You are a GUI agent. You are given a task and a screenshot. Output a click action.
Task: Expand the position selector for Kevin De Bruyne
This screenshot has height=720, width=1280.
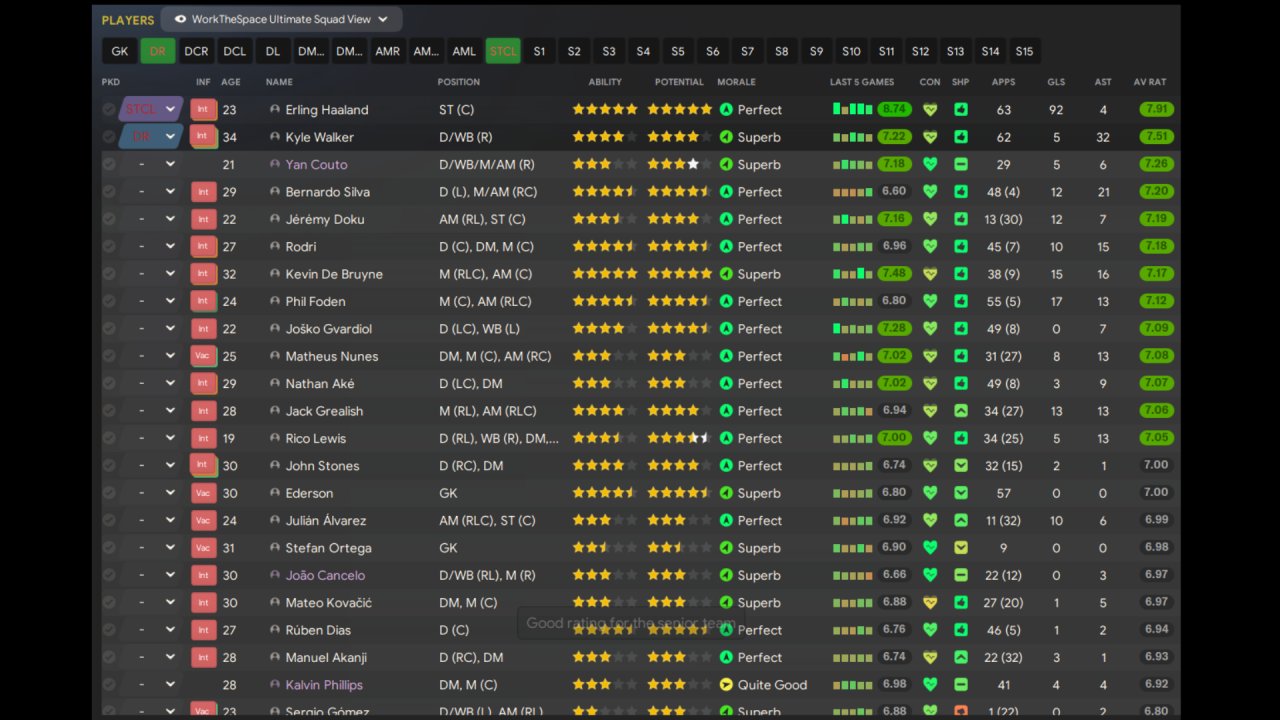tap(170, 274)
